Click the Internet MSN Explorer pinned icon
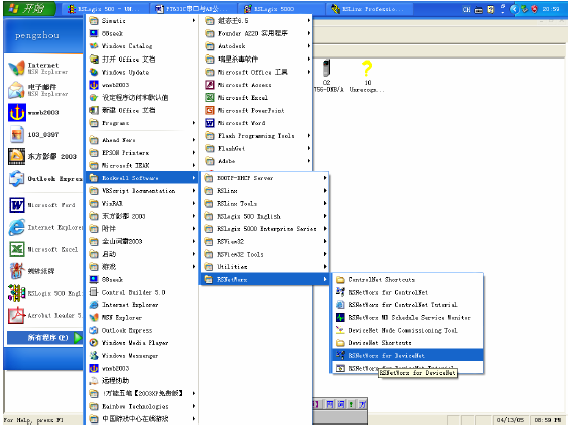 (x=16, y=68)
